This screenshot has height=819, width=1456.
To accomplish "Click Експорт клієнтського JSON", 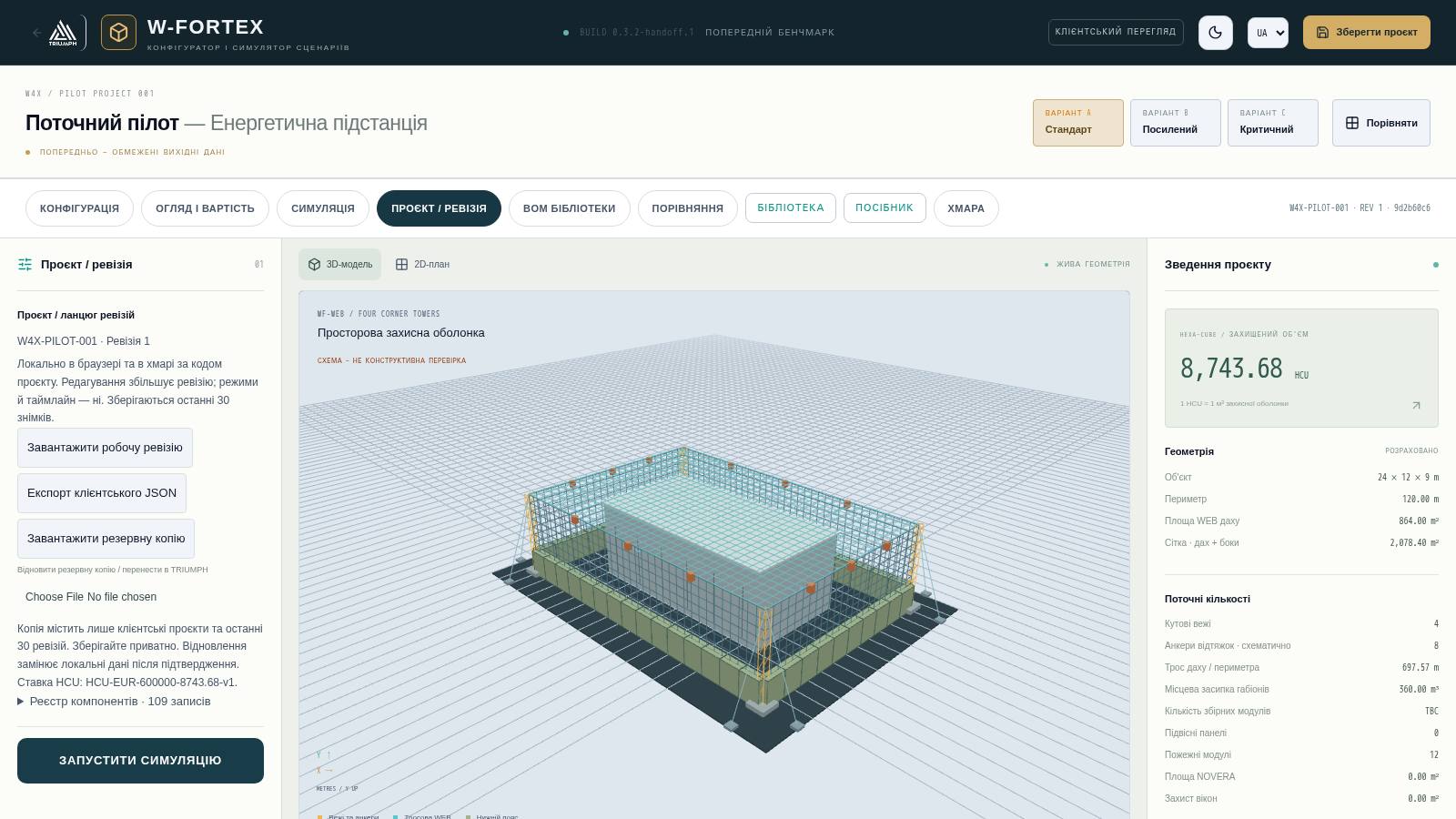I will tap(102, 493).
